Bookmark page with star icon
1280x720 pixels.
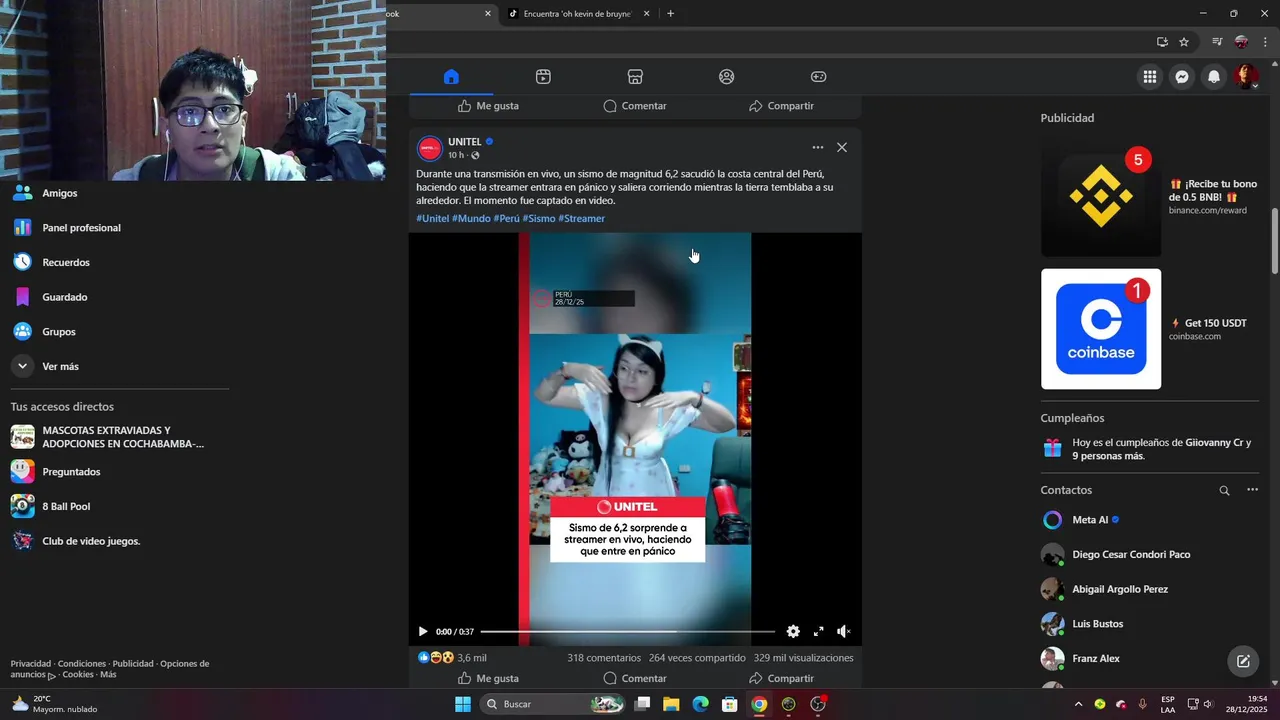click(1184, 42)
